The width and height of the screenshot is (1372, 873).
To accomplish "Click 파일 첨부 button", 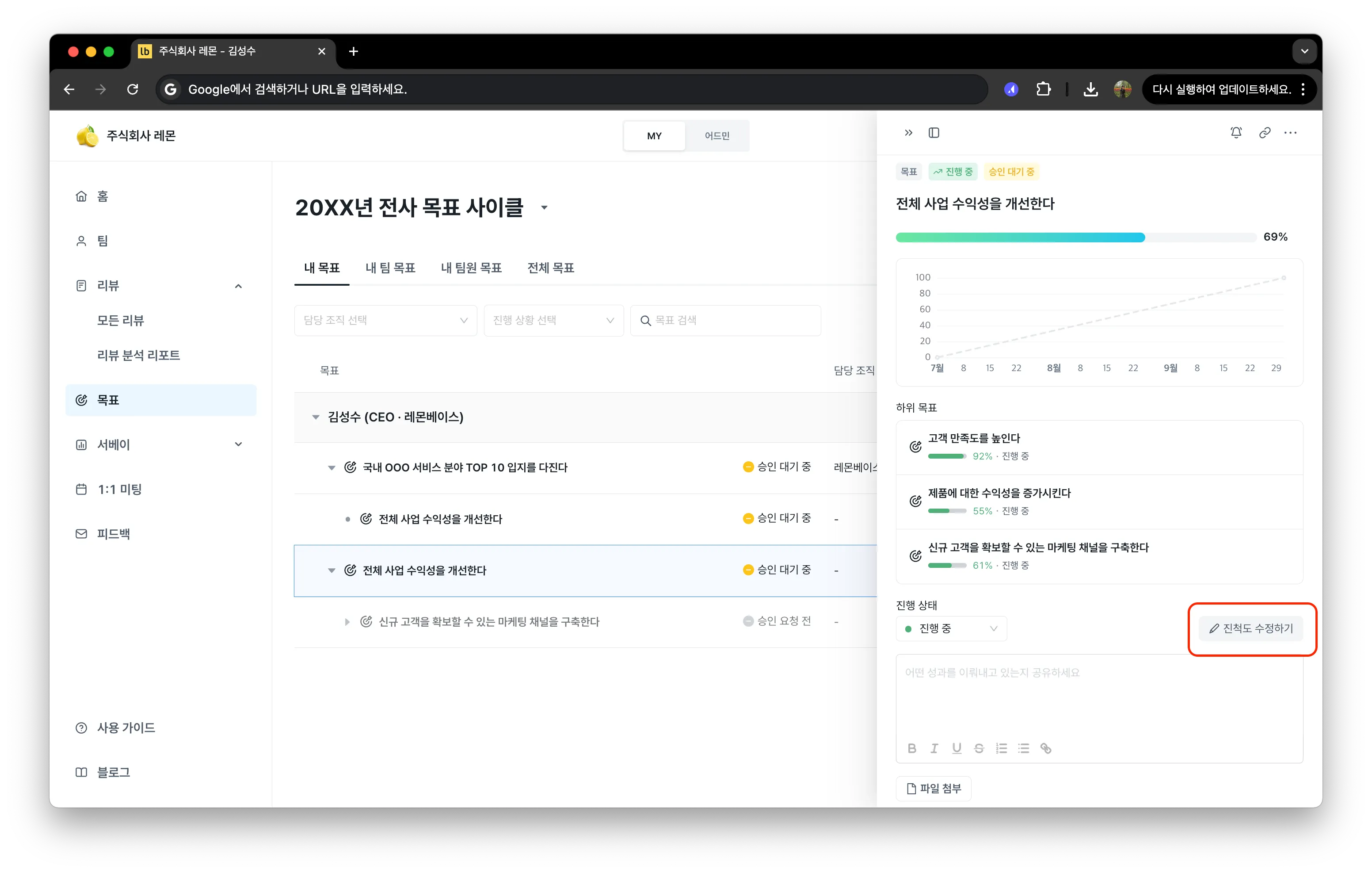I will pos(933,788).
